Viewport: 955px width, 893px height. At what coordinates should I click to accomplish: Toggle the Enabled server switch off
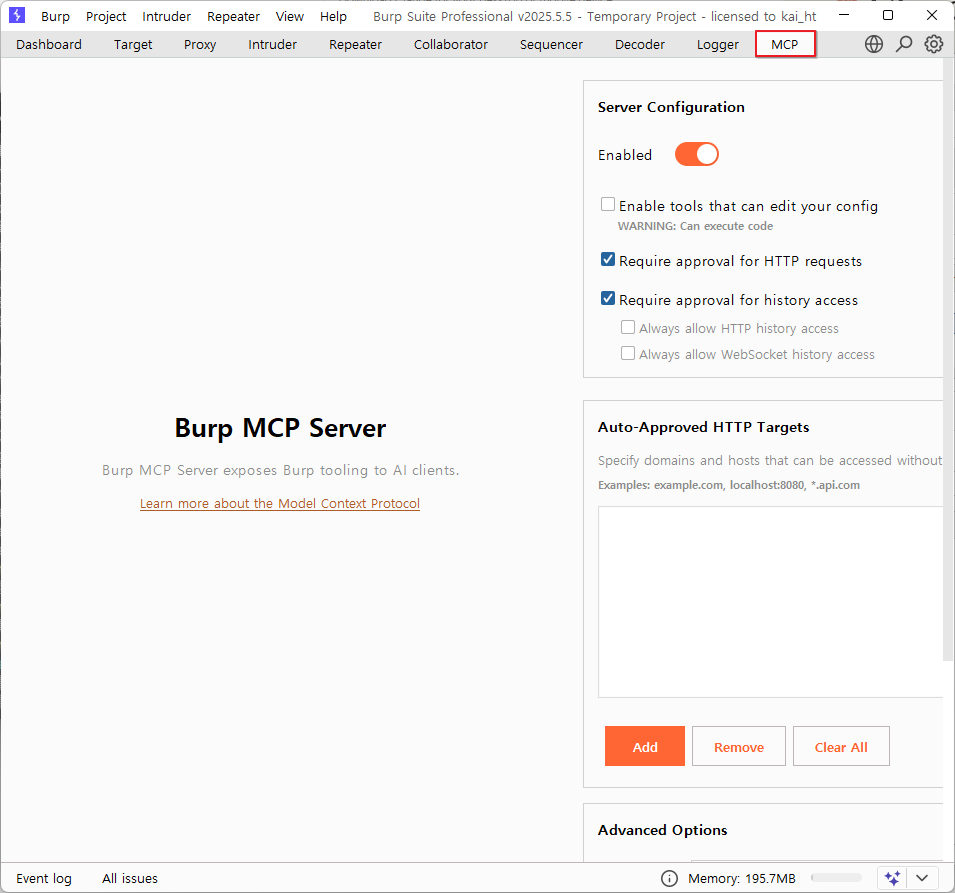(697, 155)
